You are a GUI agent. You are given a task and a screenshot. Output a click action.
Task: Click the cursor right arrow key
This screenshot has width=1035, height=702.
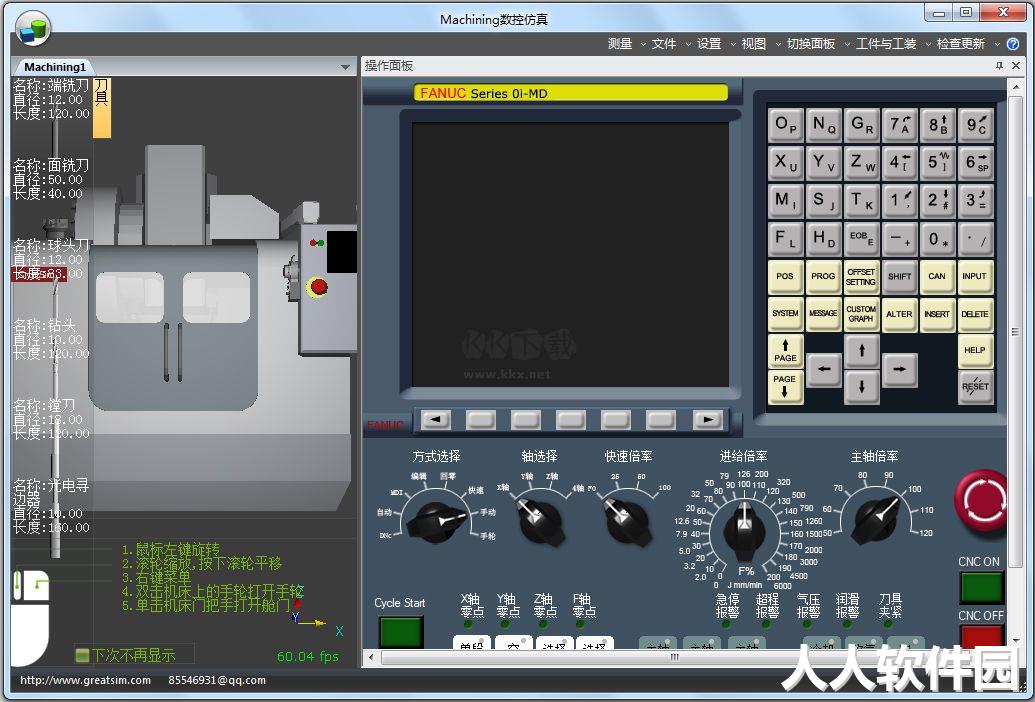pyautogui.click(x=900, y=369)
